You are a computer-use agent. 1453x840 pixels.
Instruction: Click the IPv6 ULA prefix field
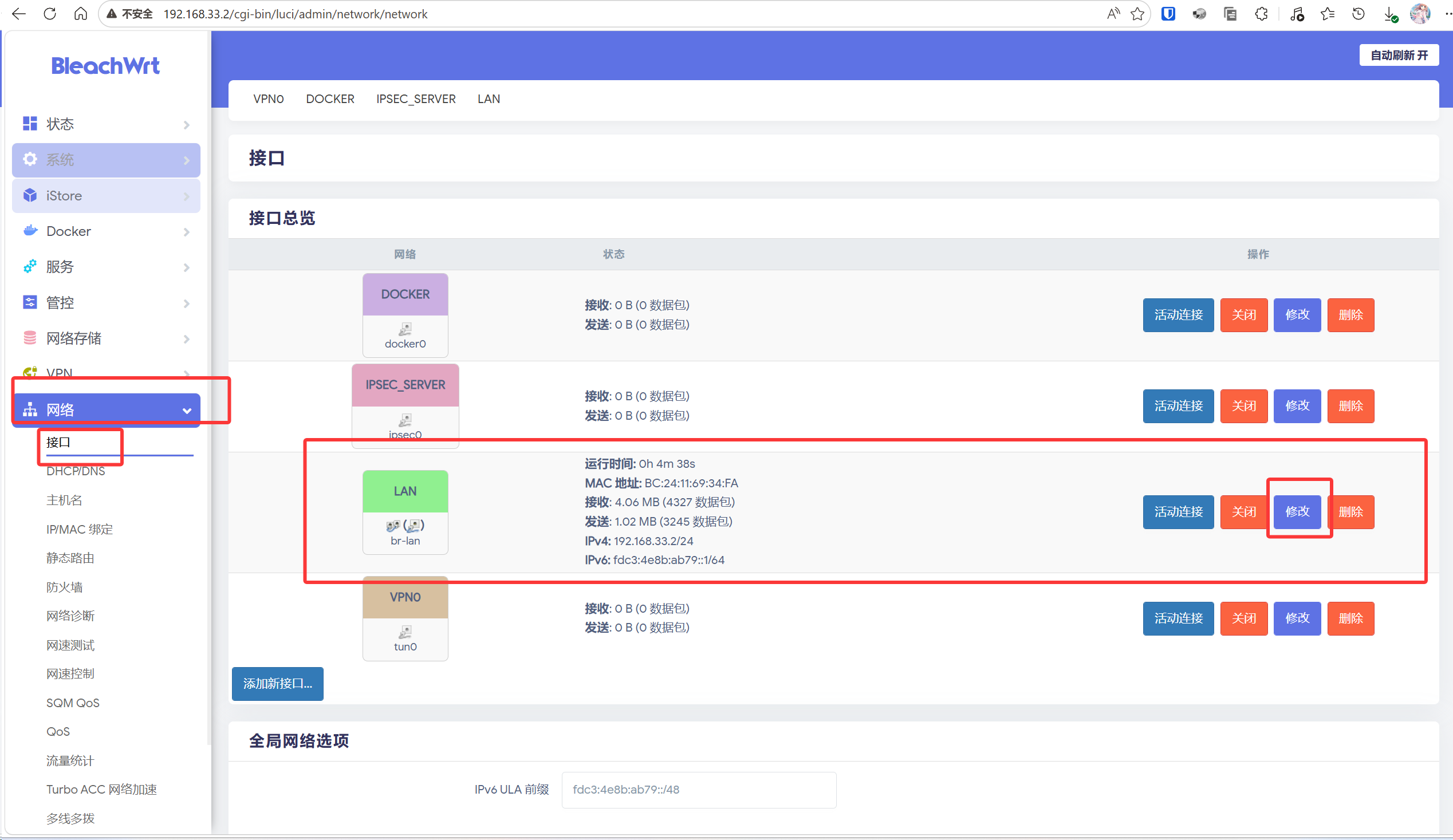(698, 790)
